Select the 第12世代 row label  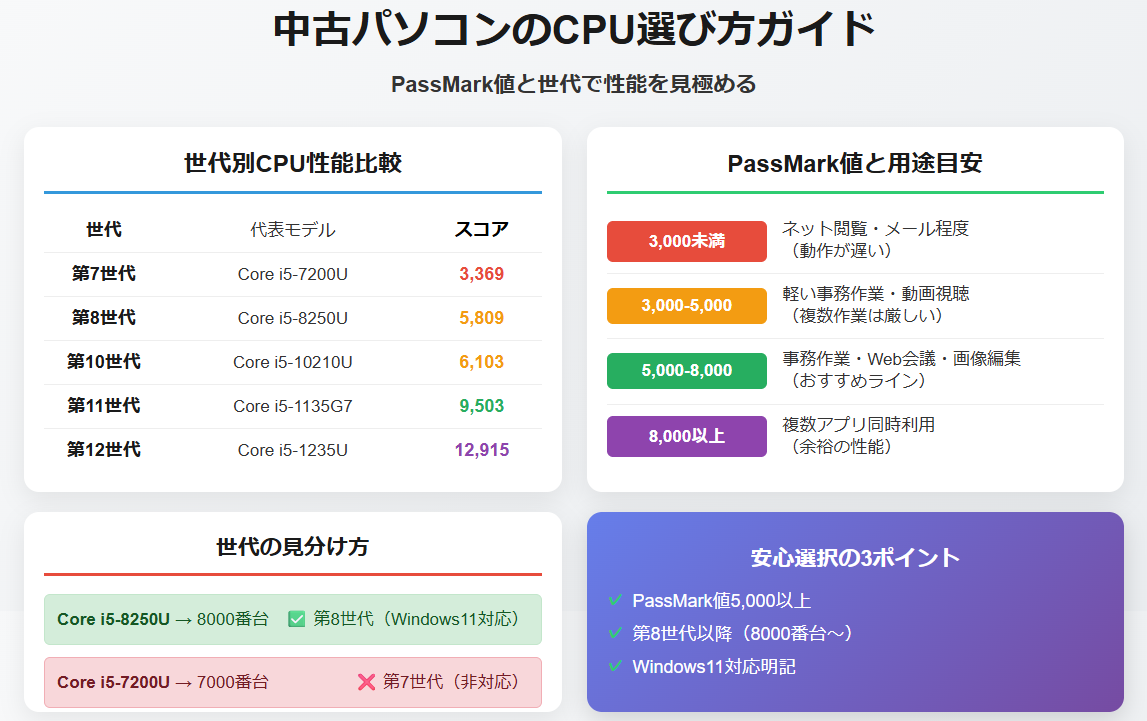[x=104, y=449]
